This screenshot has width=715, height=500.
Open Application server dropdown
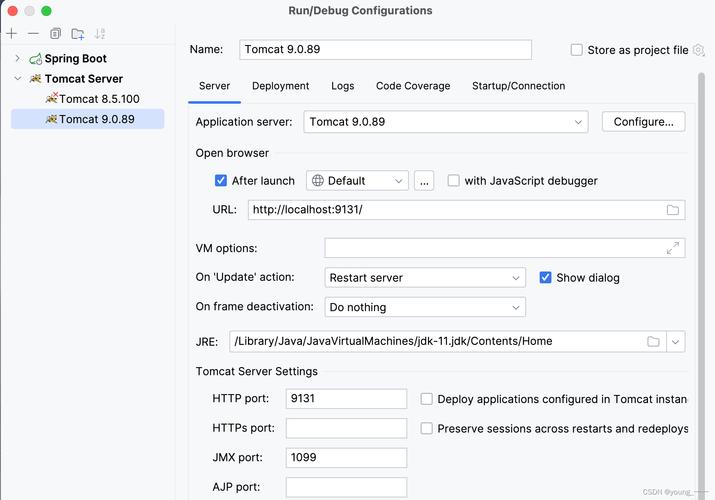[446, 122]
